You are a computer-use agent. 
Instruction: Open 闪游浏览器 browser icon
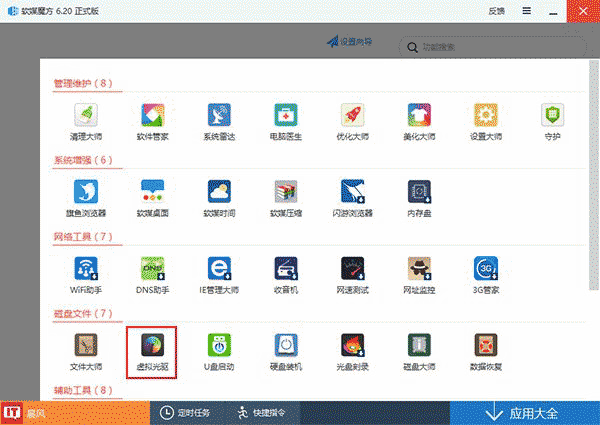352,198
